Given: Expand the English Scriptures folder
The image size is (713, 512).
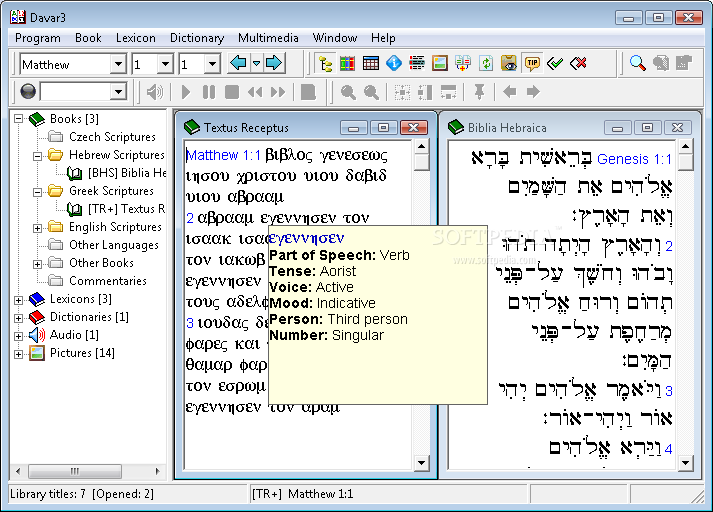Looking at the screenshot, I should coord(38,228).
